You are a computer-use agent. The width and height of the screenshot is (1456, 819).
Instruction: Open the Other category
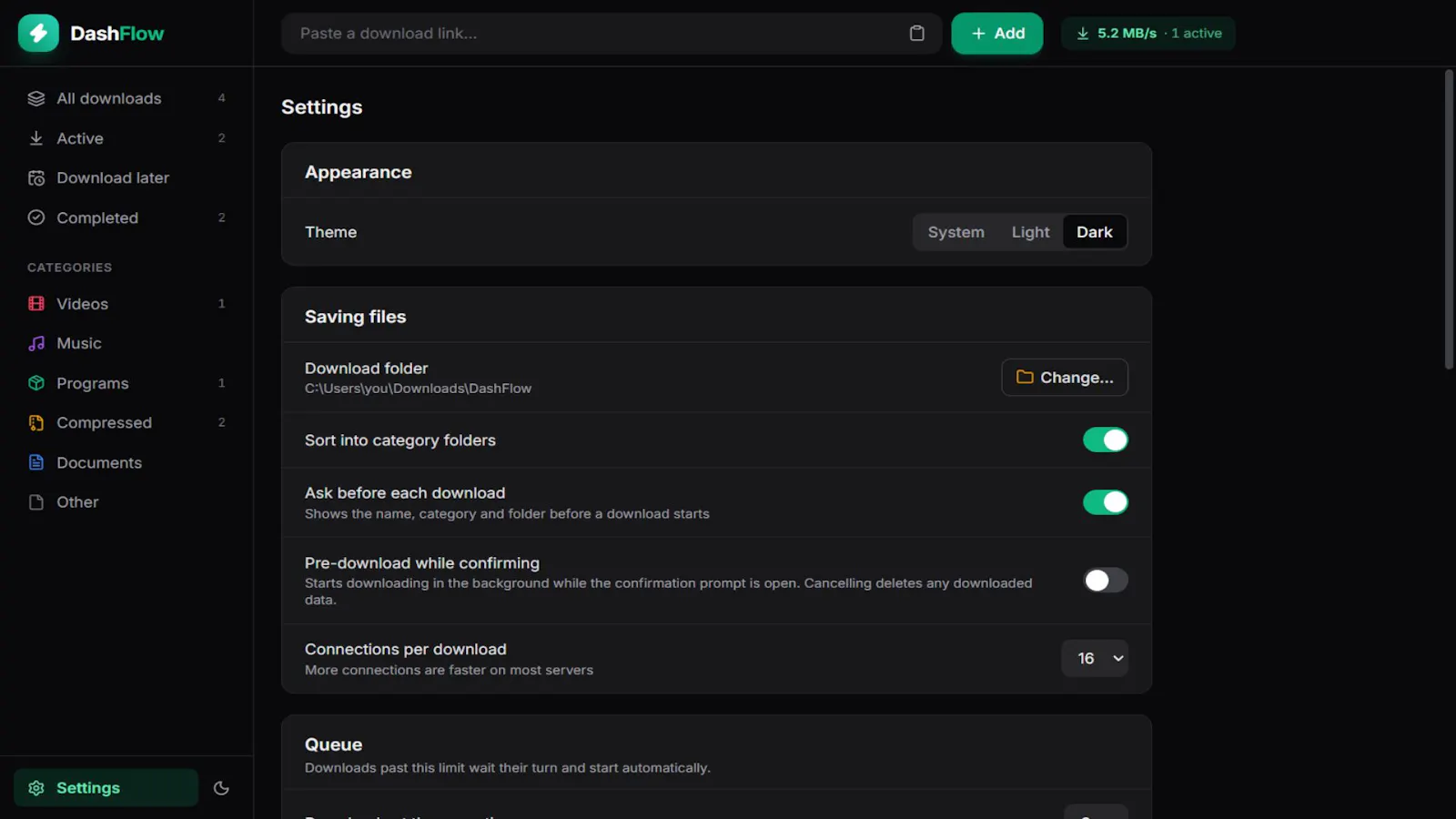(126, 502)
